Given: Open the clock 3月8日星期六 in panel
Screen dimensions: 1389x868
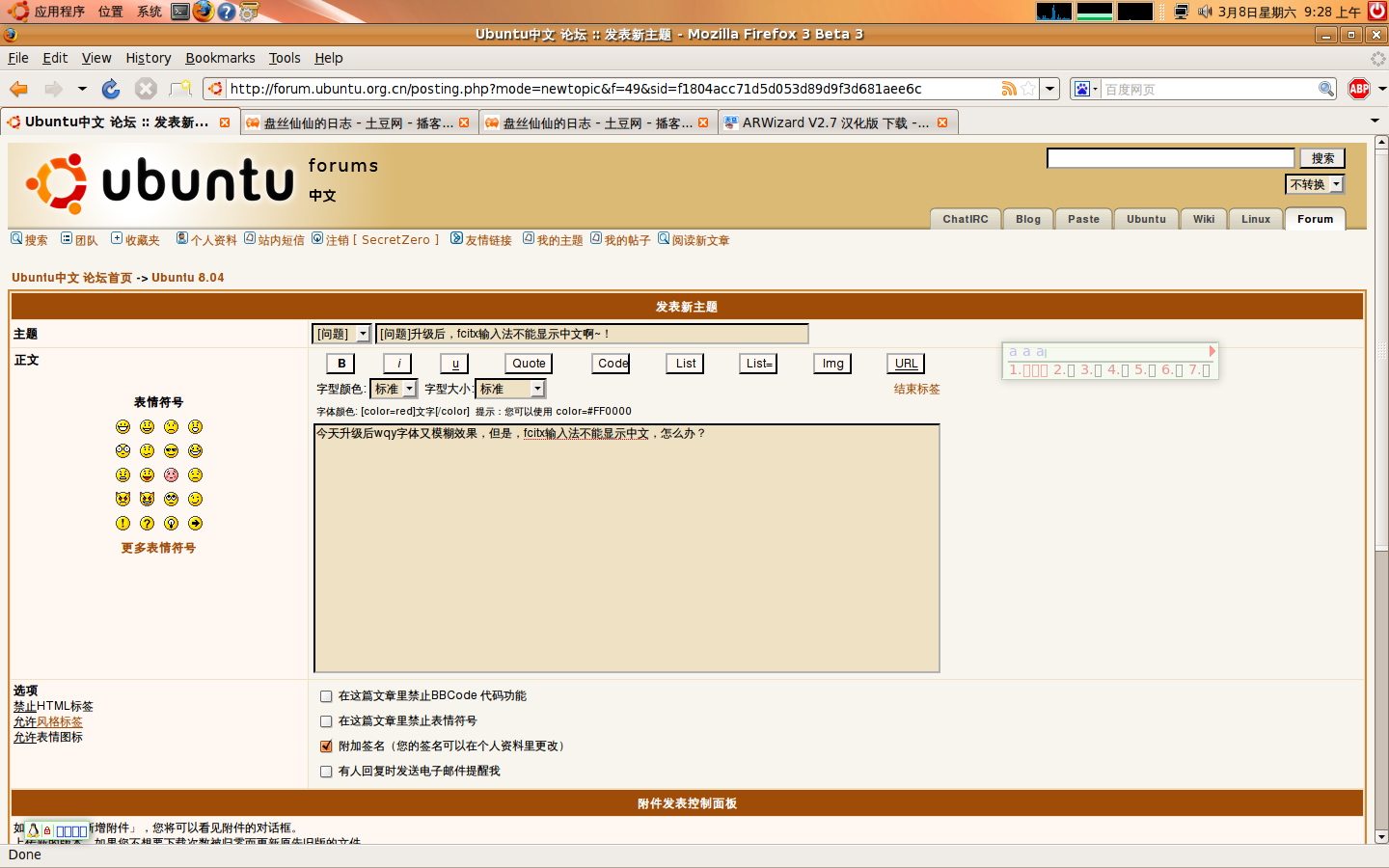Looking at the screenshot, I should pos(1290,12).
